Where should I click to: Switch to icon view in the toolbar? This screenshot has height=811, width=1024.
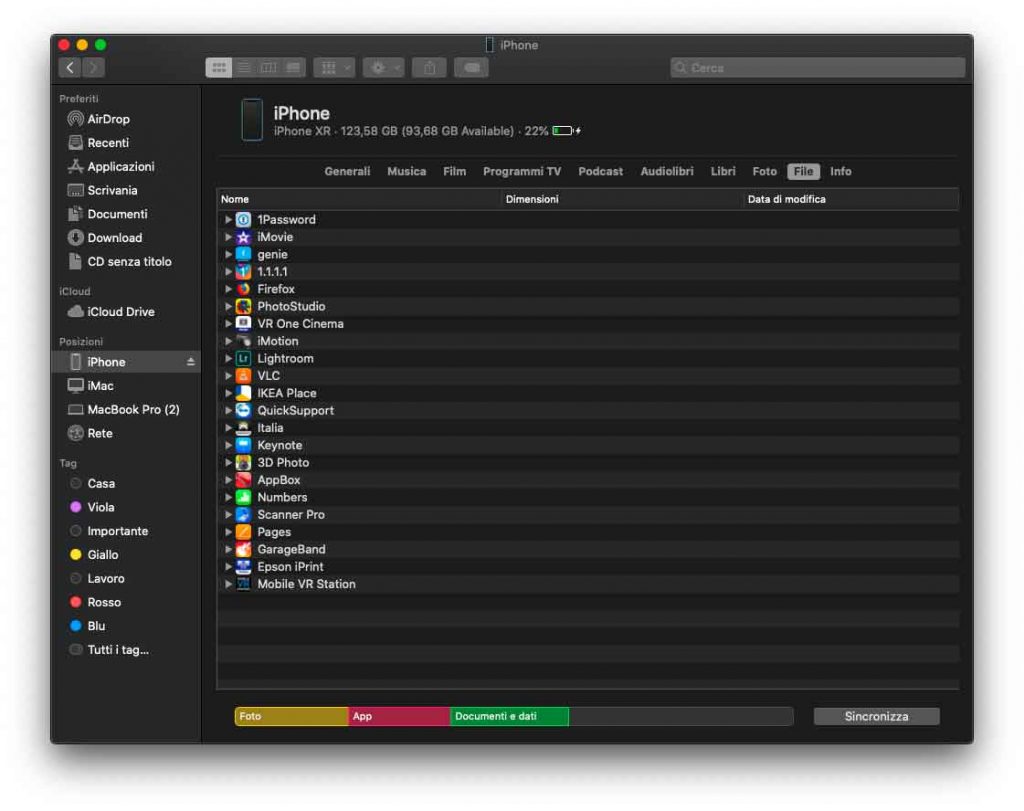[218, 68]
